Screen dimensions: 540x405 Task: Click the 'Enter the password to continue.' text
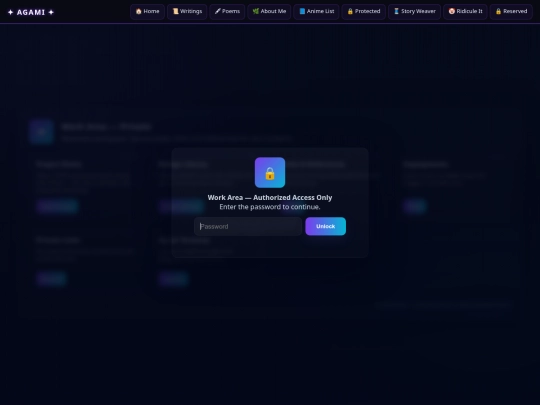pos(270,207)
